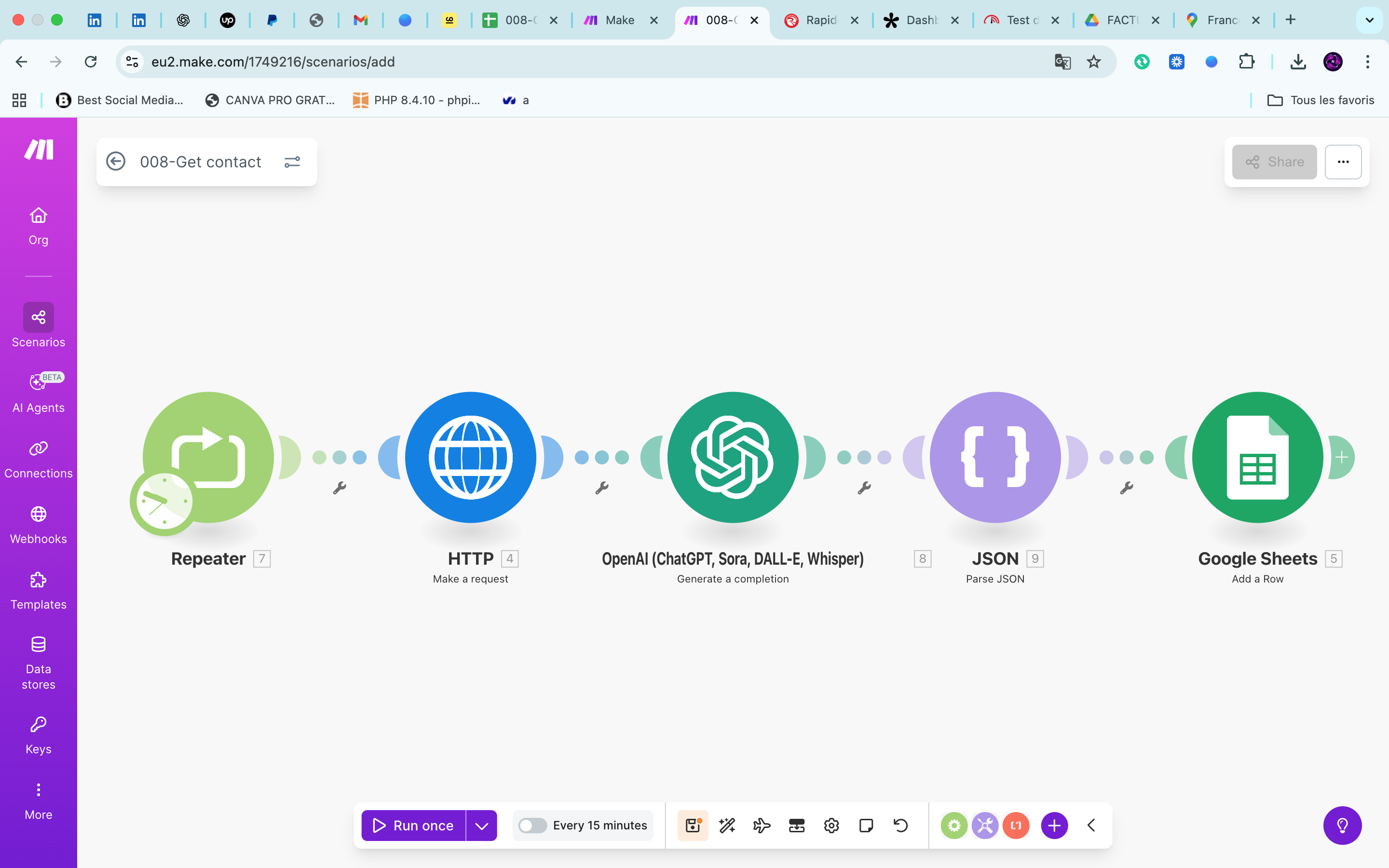Viewport: 1389px width, 868px height.
Task: Open the explain flow airplane icon
Action: coord(762,826)
